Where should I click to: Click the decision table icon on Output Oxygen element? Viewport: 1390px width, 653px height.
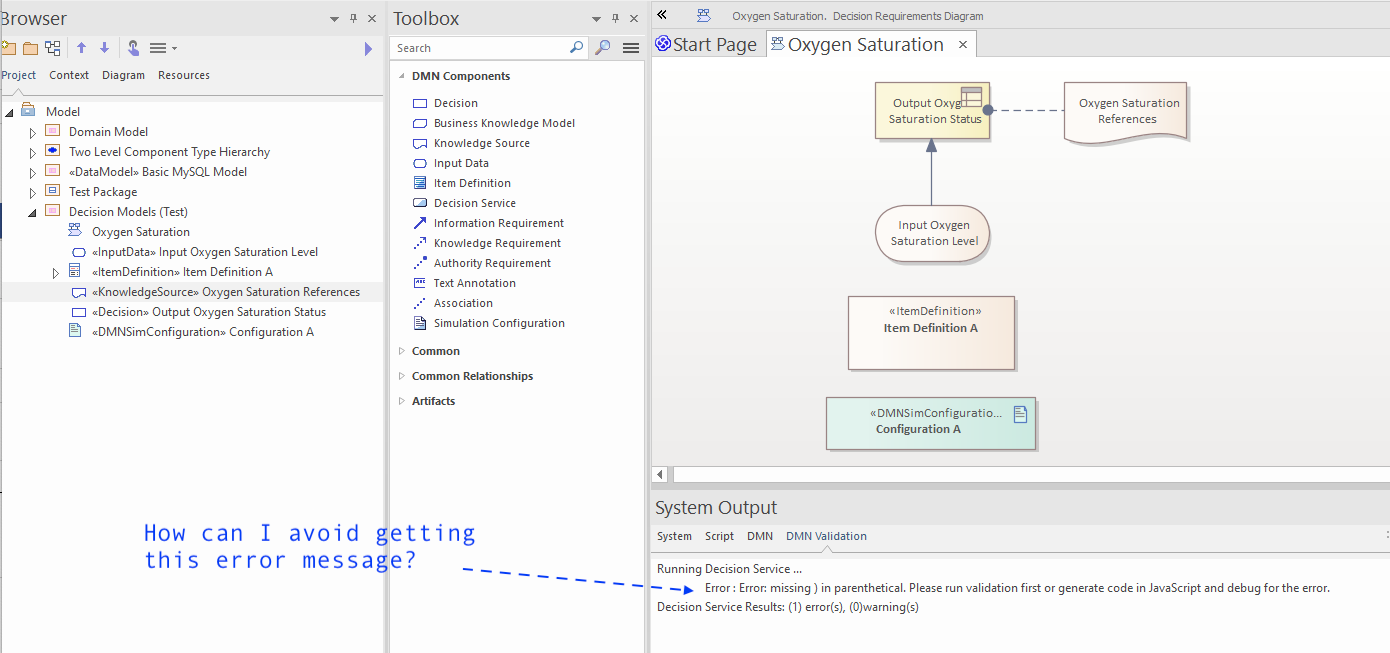(972, 97)
